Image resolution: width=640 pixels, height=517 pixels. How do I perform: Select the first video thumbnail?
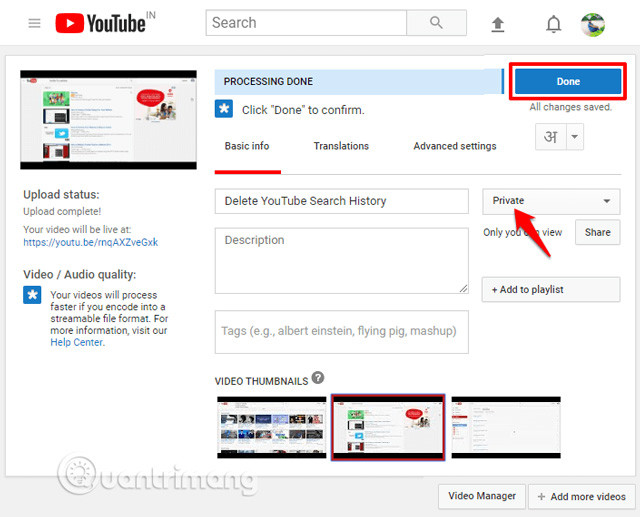(272, 427)
